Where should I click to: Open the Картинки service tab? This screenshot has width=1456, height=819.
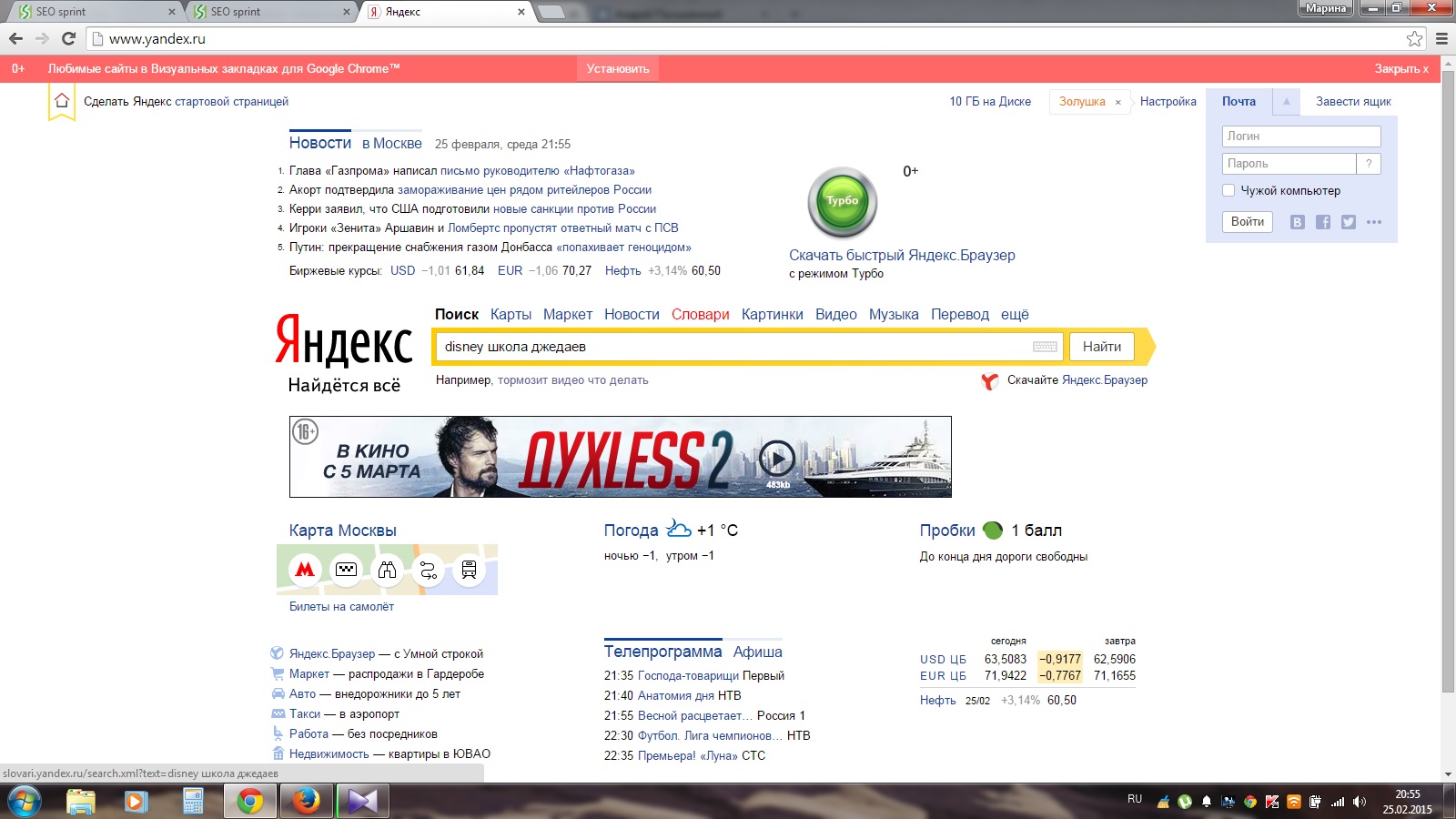[773, 314]
